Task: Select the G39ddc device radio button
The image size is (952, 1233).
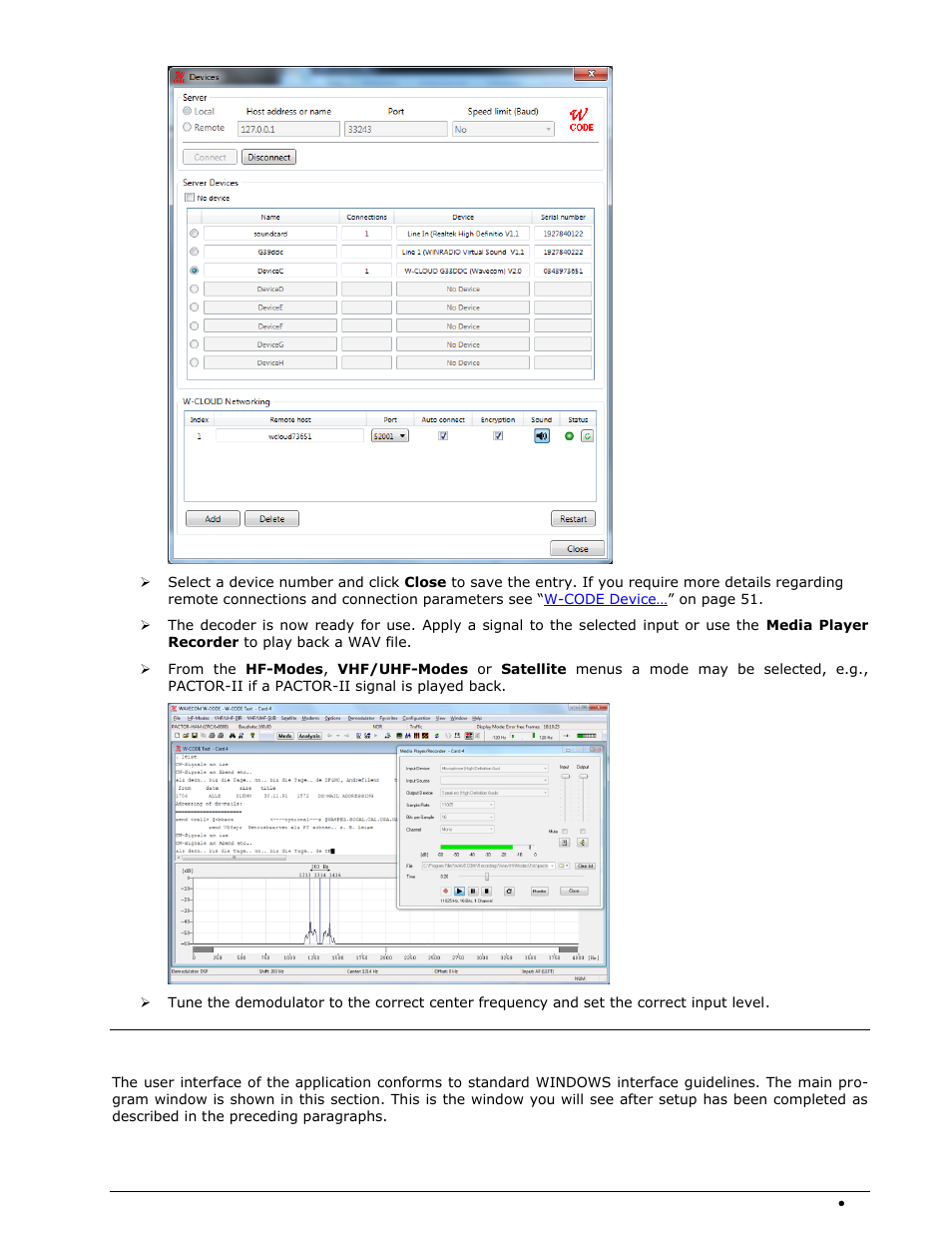Action: [194, 252]
